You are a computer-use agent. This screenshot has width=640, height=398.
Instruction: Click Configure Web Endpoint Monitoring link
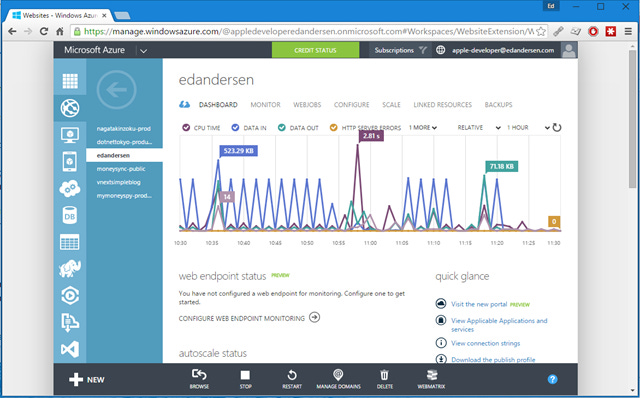[242, 318]
